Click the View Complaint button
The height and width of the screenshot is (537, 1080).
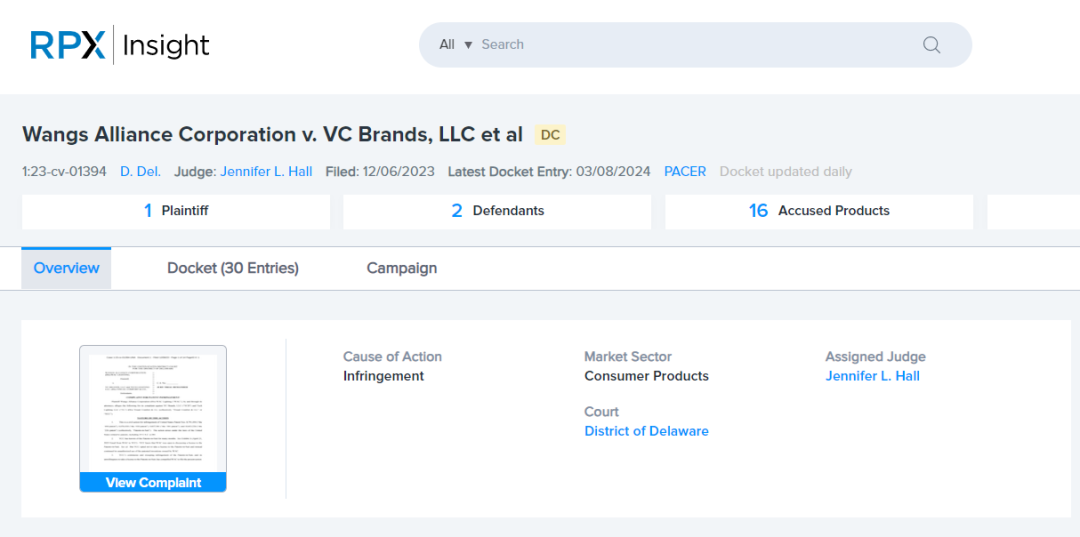click(x=153, y=483)
